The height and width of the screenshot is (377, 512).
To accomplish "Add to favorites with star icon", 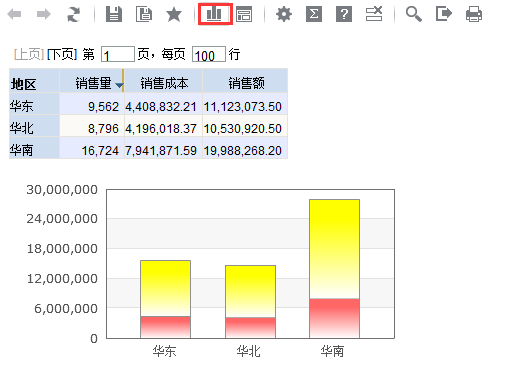I will pos(174,14).
